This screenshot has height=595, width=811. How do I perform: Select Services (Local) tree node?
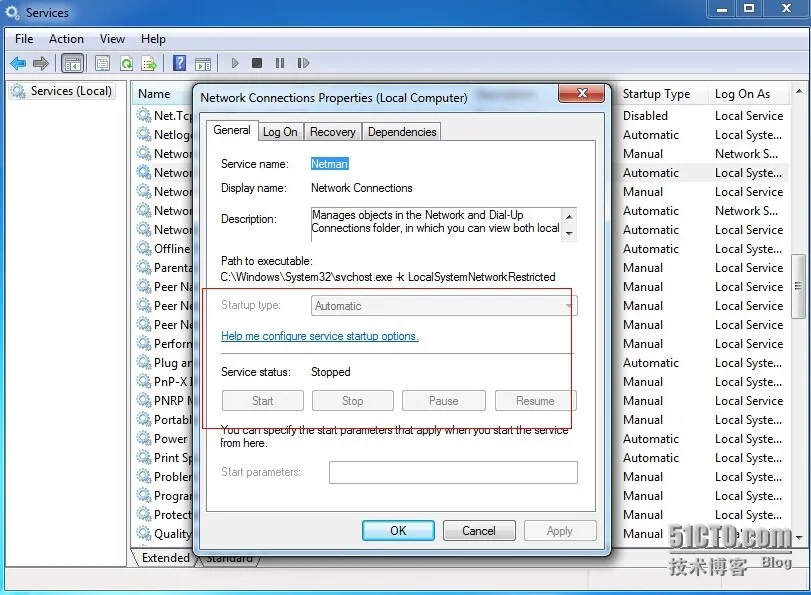click(71, 91)
